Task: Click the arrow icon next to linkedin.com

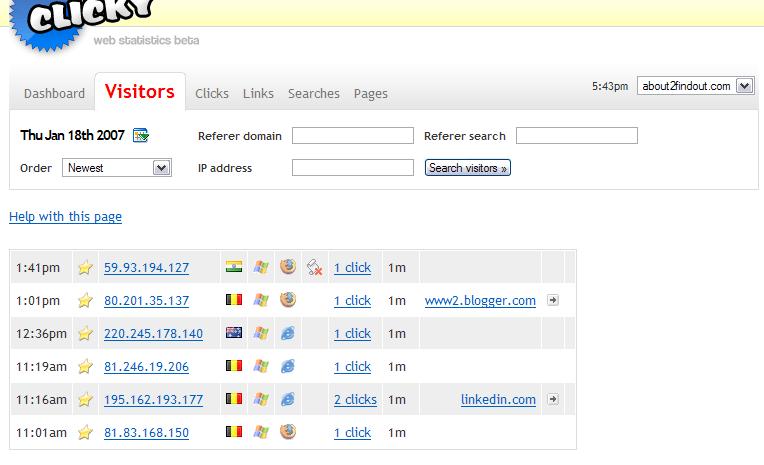Action: click(x=553, y=399)
